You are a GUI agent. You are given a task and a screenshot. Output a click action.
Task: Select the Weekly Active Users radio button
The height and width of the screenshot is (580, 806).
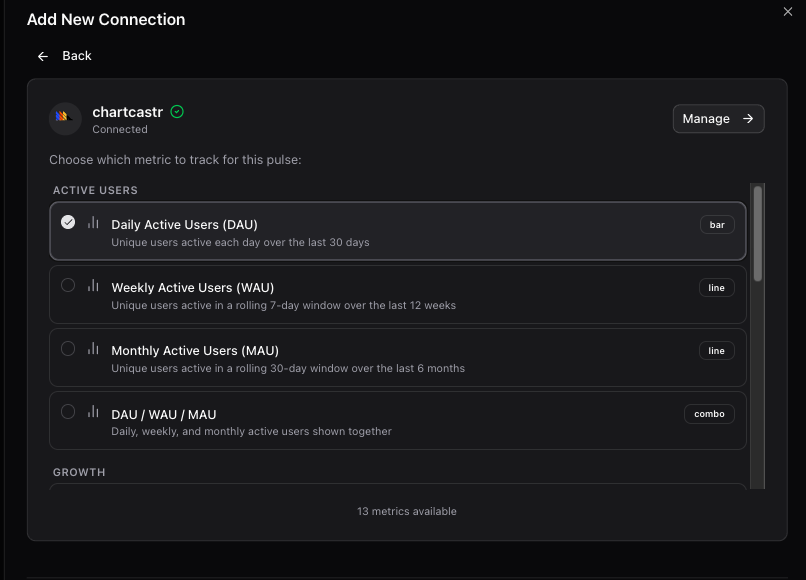[x=68, y=284]
